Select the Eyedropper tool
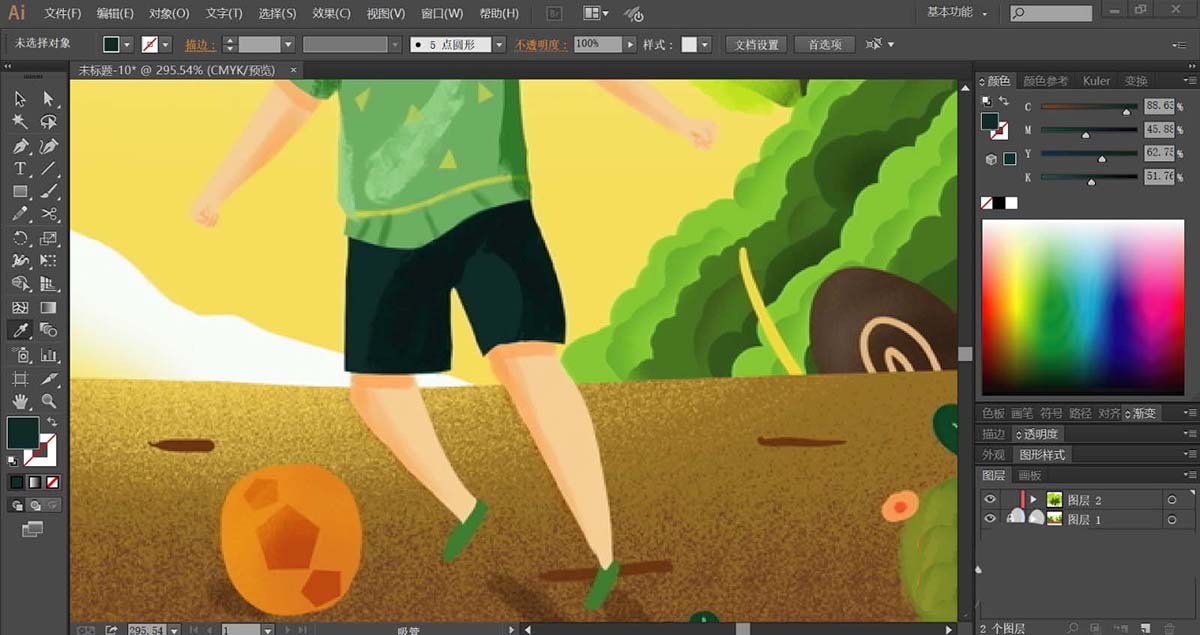 20,330
